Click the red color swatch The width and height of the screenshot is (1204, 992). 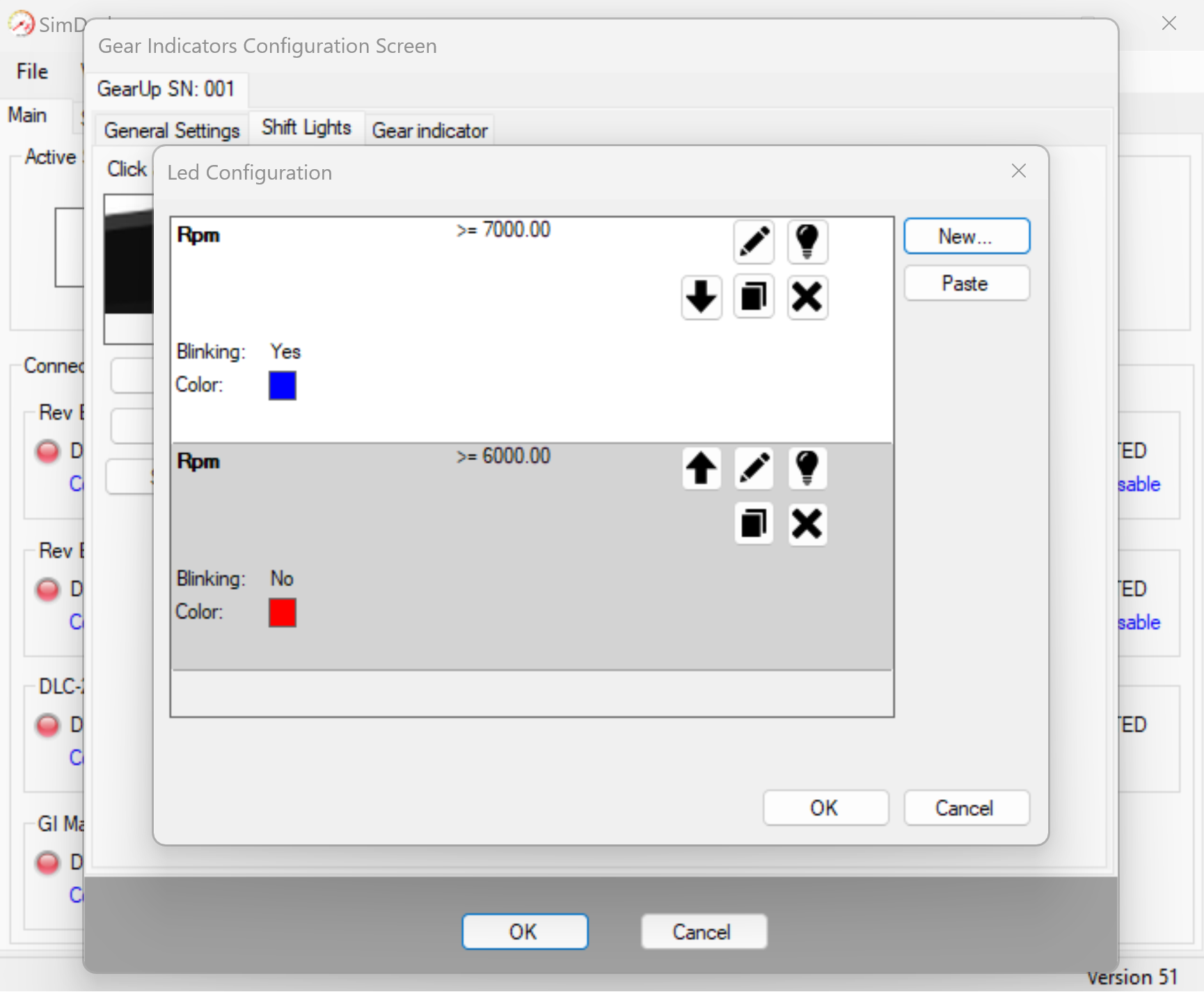283,613
